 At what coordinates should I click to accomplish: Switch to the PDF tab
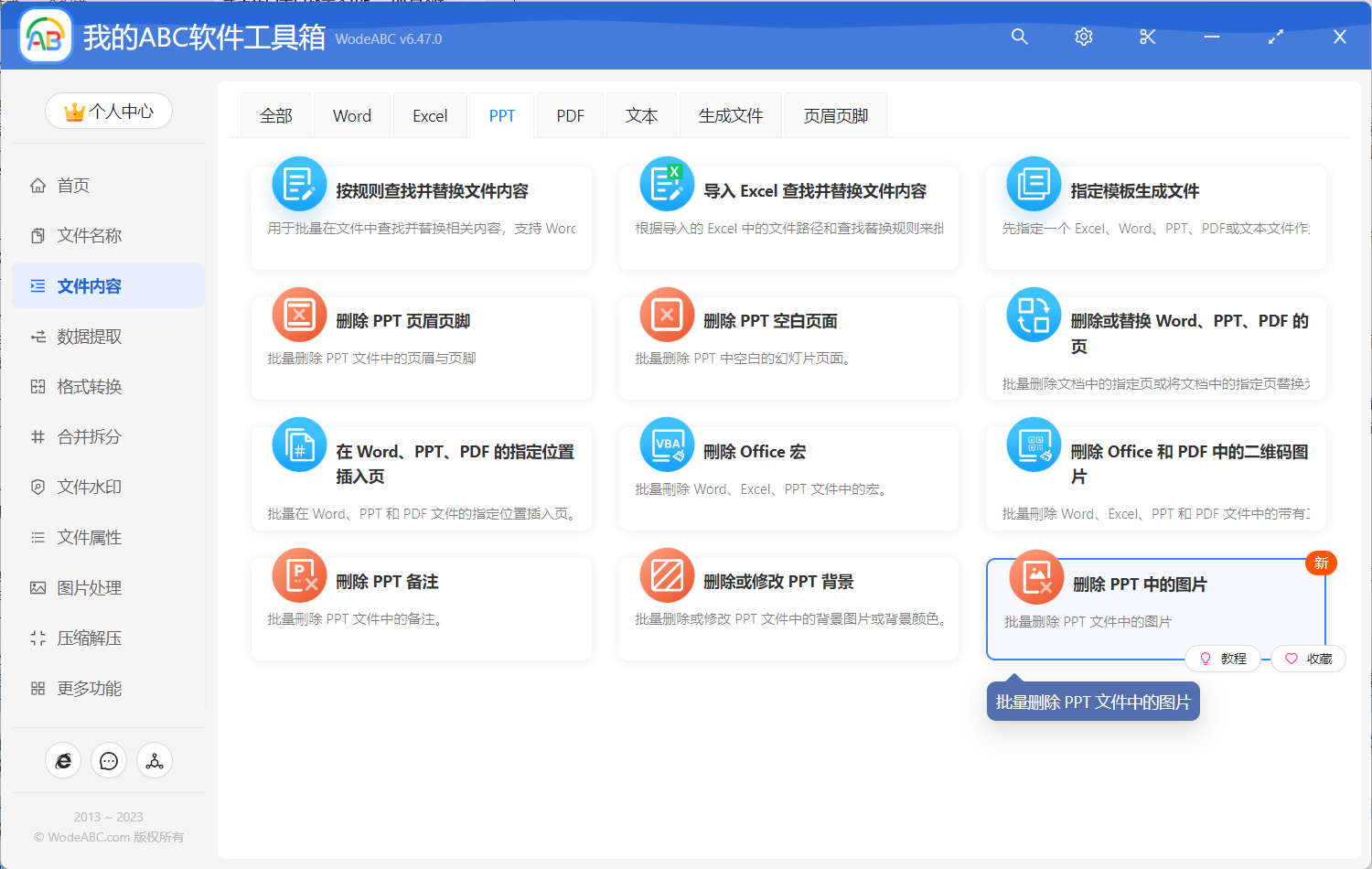point(569,115)
